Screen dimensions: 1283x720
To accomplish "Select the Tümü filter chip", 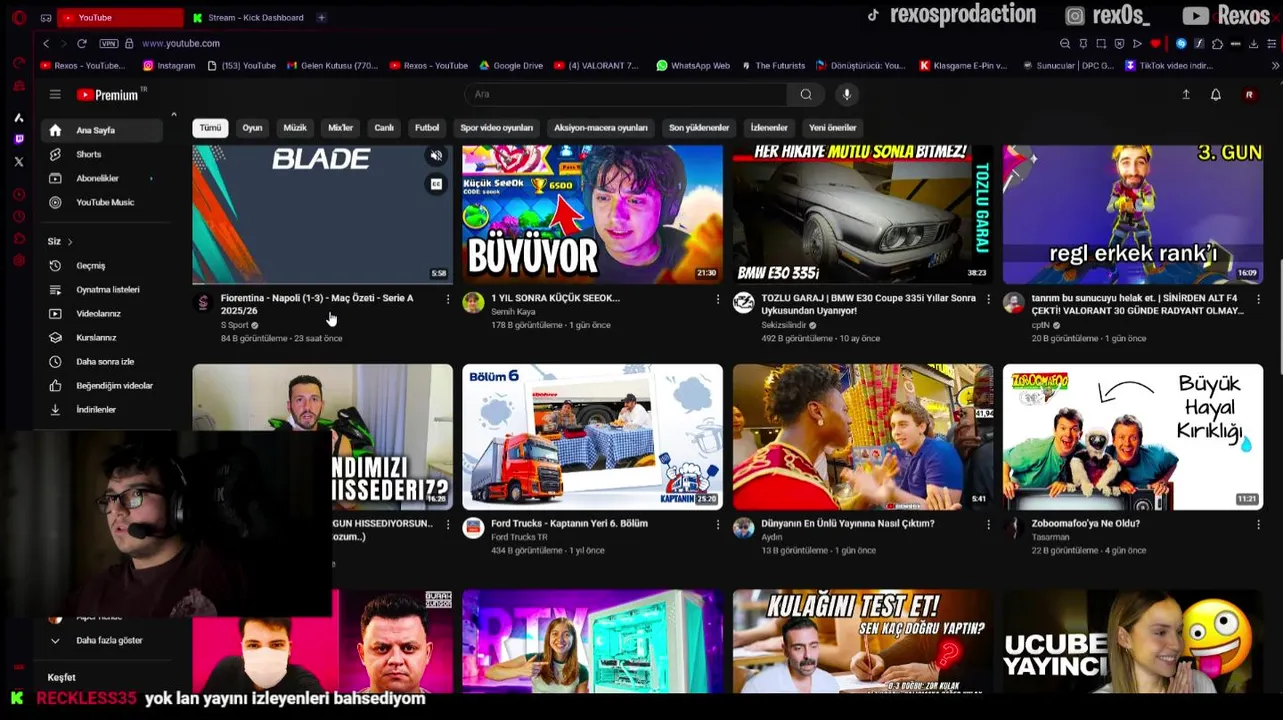I will click(x=210, y=128).
